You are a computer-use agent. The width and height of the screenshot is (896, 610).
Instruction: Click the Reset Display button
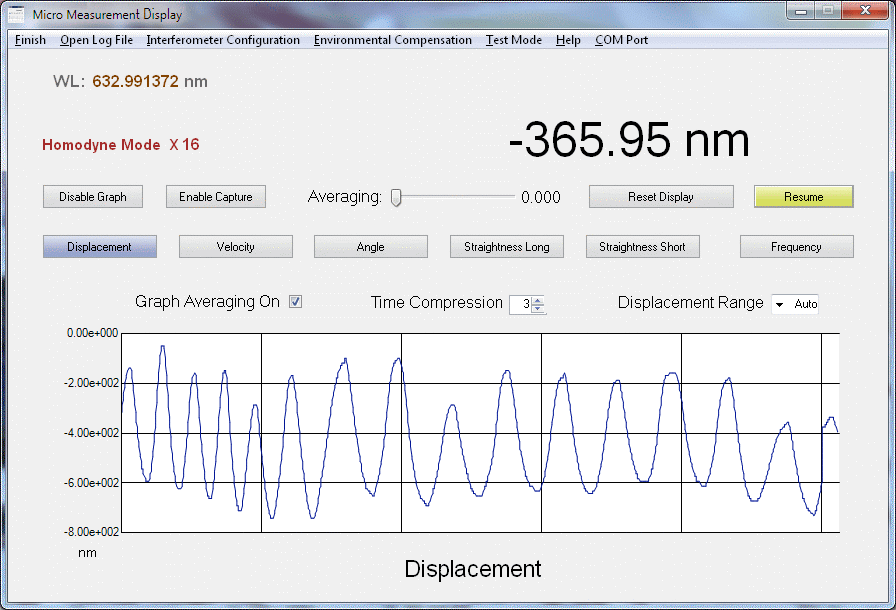pyautogui.click(x=661, y=197)
